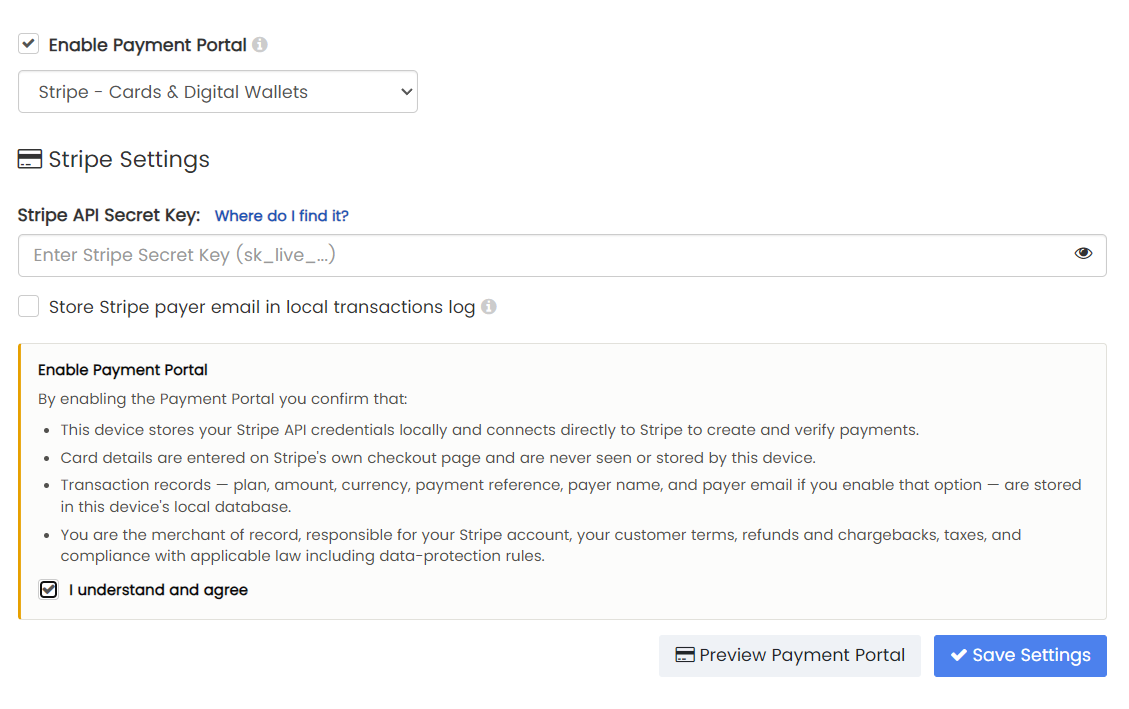
Task: Click the Stripe API Secret Key label
Action: click(109, 215)
